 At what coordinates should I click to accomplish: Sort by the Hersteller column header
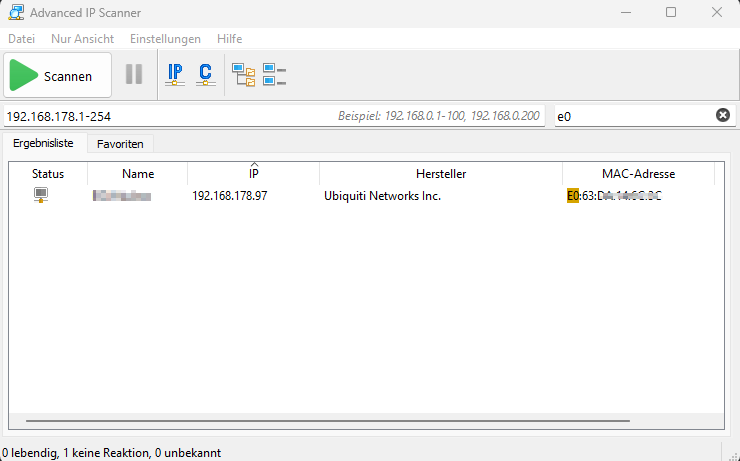pyautogui.click(x=441, y=174)
